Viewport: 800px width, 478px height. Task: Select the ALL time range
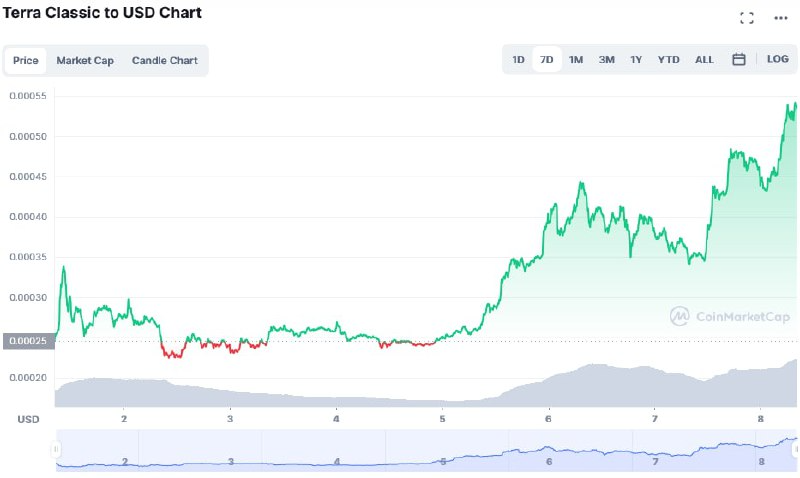(704, 60)
